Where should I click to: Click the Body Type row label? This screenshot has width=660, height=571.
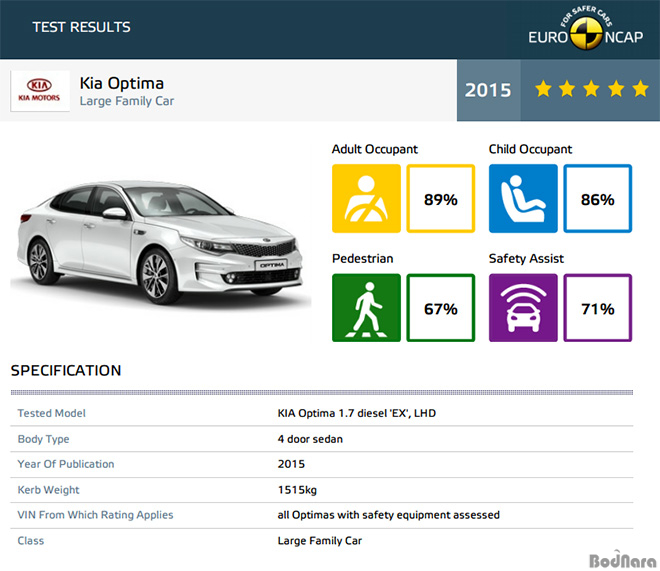click(x=43, y=439)
